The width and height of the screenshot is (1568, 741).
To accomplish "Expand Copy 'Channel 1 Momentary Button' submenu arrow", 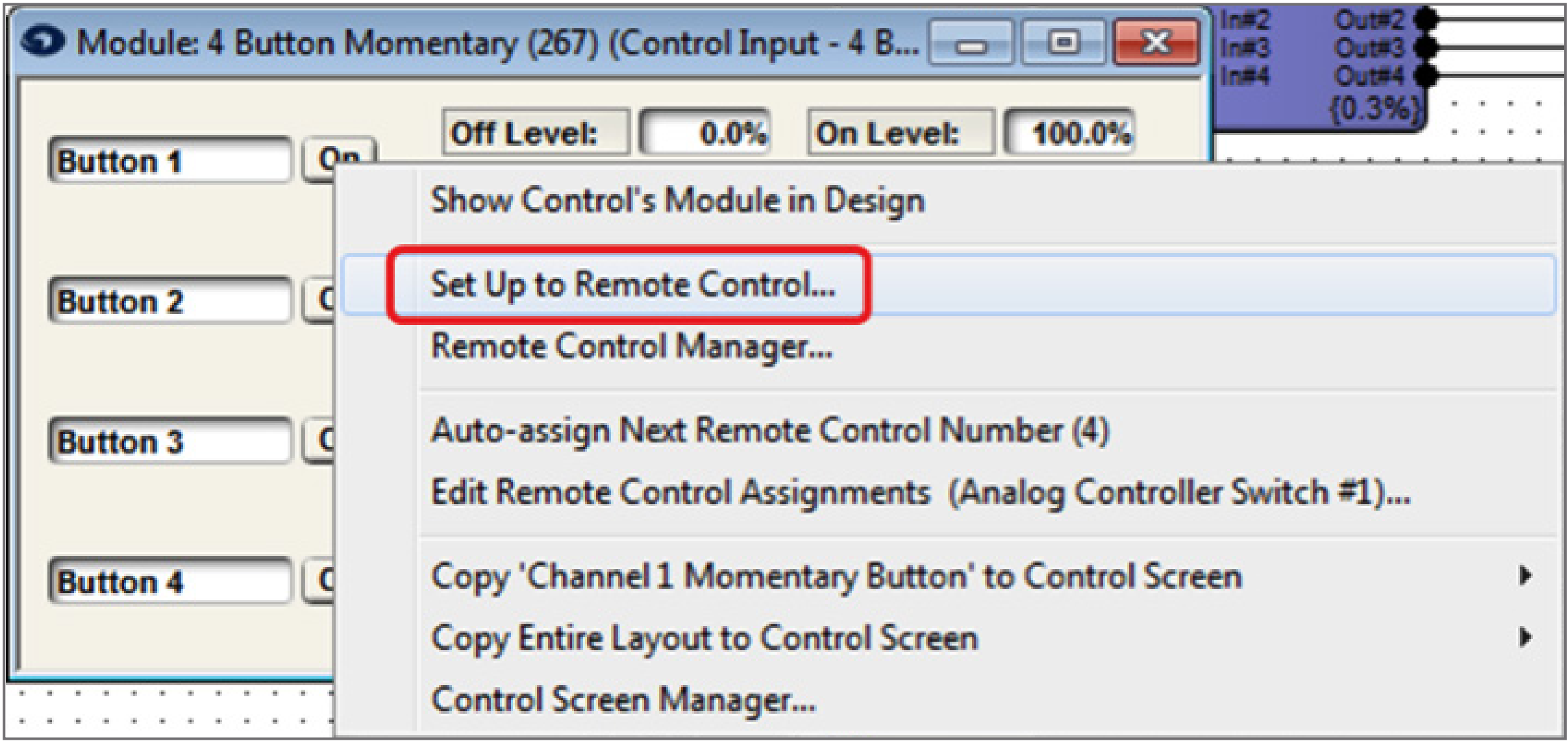I will point(1525,576).
